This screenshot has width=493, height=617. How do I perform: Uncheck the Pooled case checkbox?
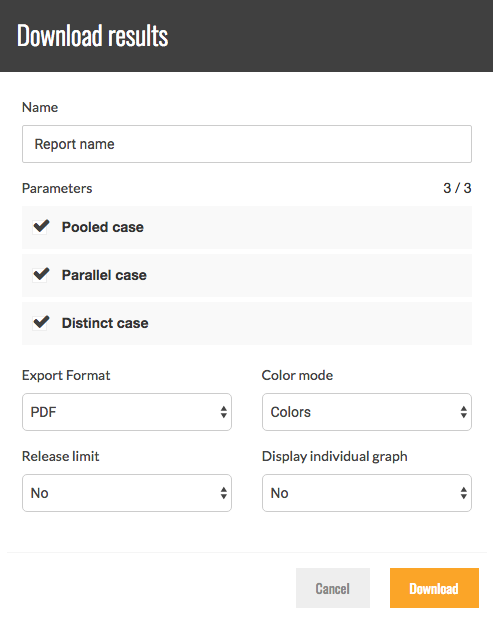click(41, 227)
